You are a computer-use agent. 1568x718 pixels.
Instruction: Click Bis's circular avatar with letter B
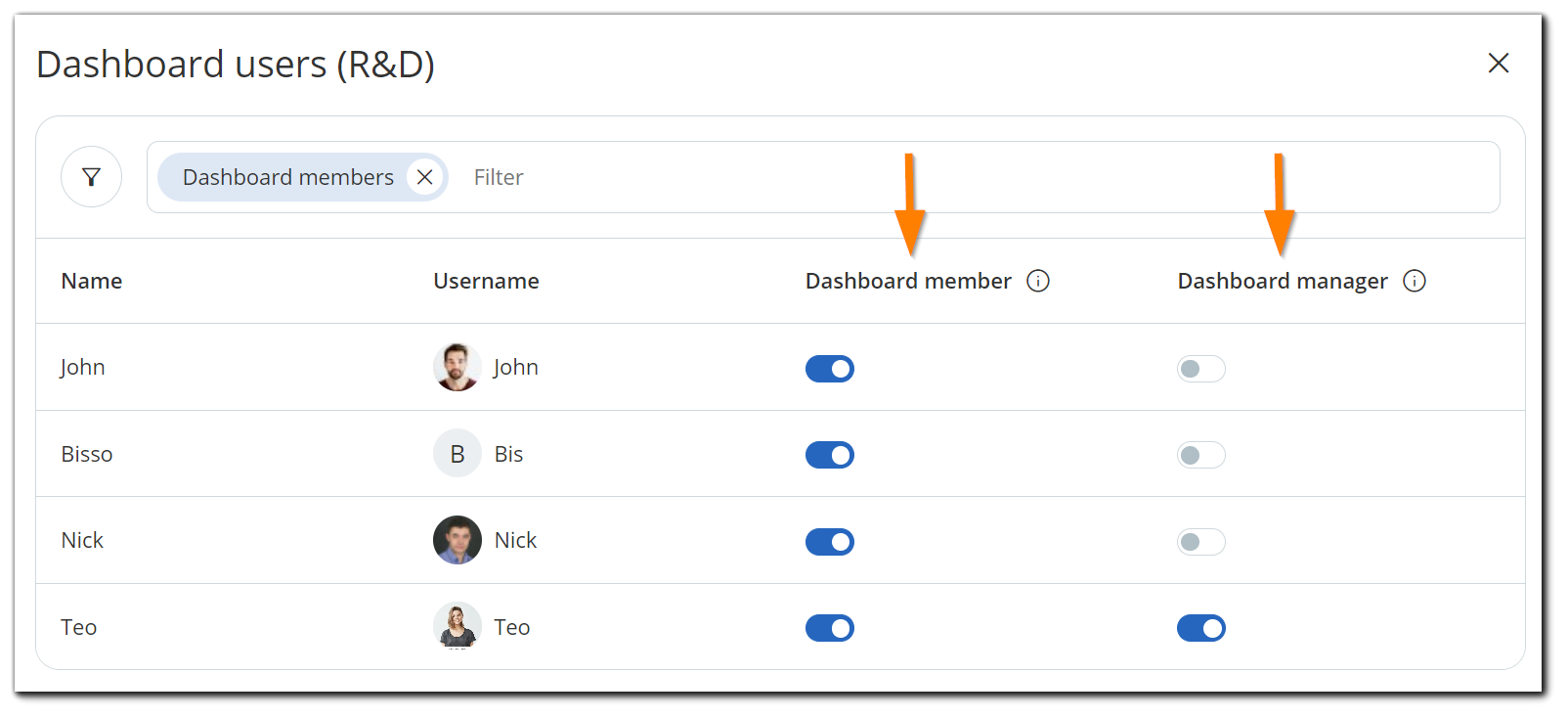(x=457, y=453)
